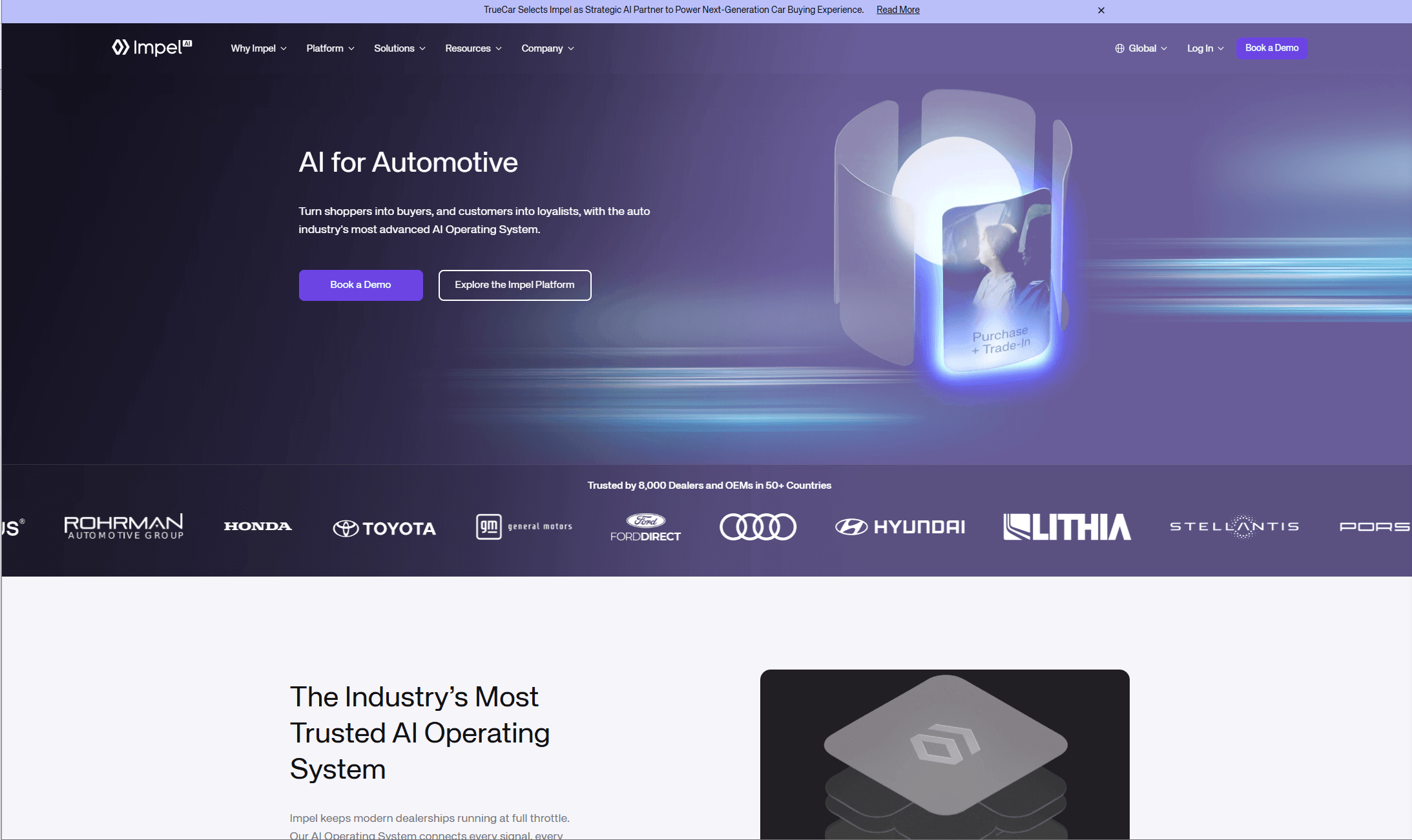Screen dimensions: 1412x840
Task: Click the Purchase + Trade-In hero card
Action: pyautogui.click(x=998, y=281)
